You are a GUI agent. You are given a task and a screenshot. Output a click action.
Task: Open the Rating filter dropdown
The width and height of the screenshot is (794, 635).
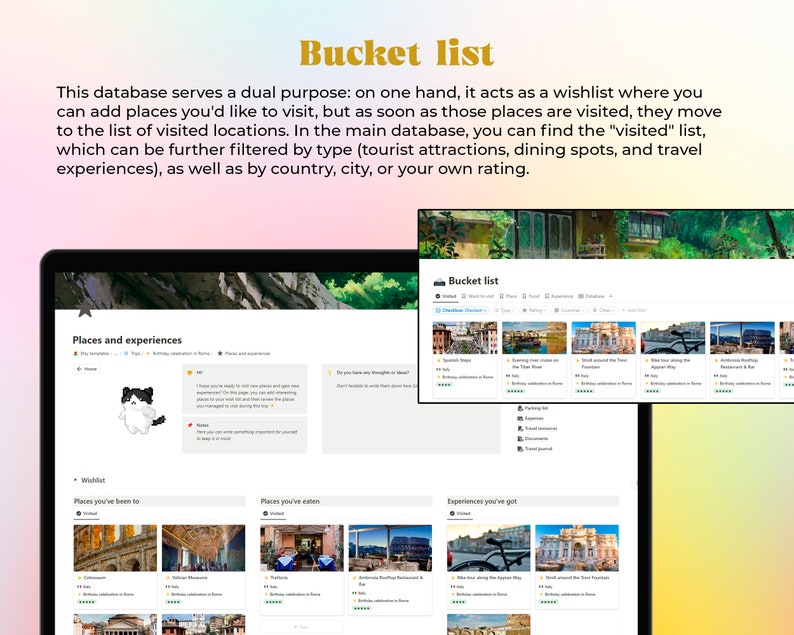tap(534, 310)
